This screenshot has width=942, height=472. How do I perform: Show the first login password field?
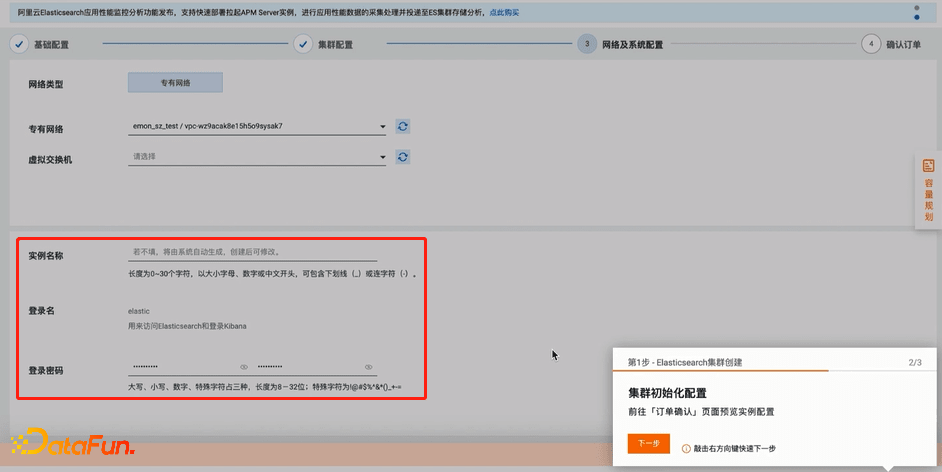click(x=244, y=367)
